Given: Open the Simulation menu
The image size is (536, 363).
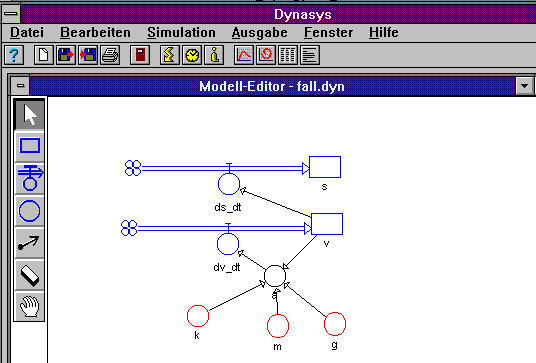Looking at the screenshot, I should (182, 33).
